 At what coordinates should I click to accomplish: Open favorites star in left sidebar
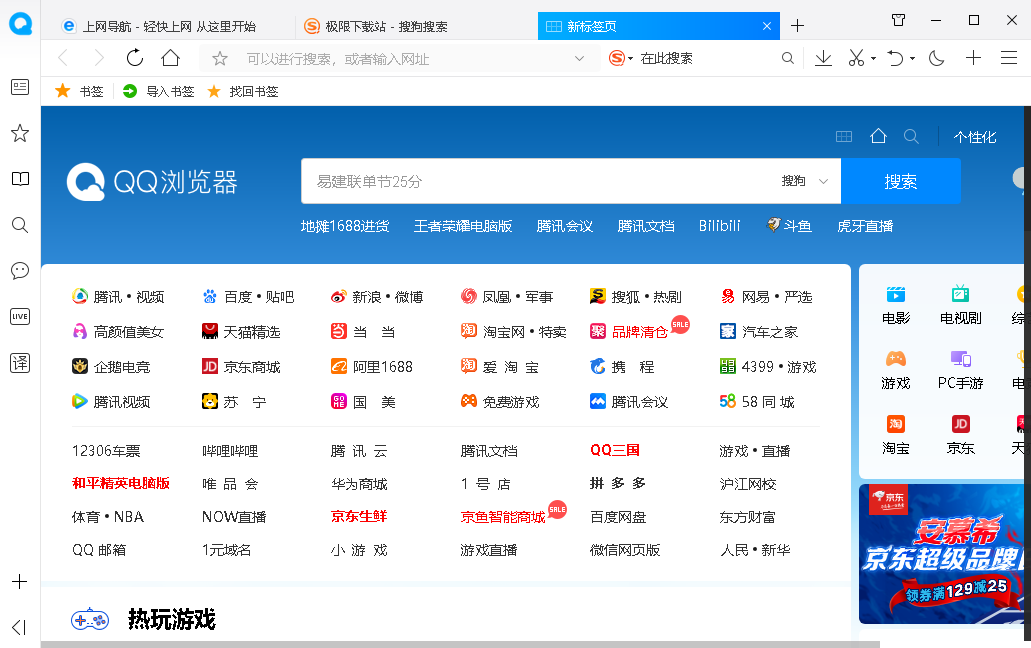pyautogui.click(x=20, y=133)
